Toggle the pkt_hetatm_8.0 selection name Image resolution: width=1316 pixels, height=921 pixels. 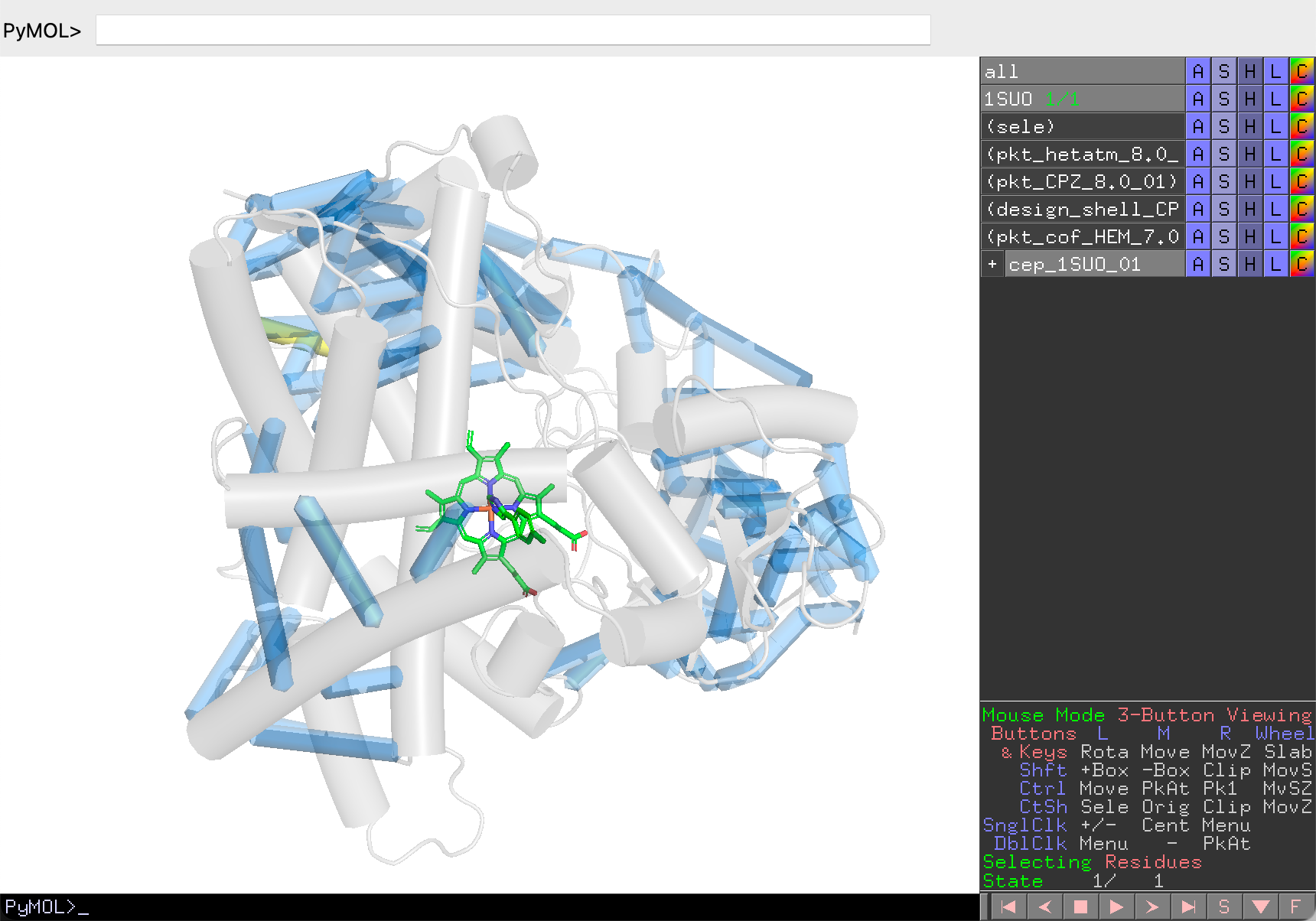pos(1083,154)
